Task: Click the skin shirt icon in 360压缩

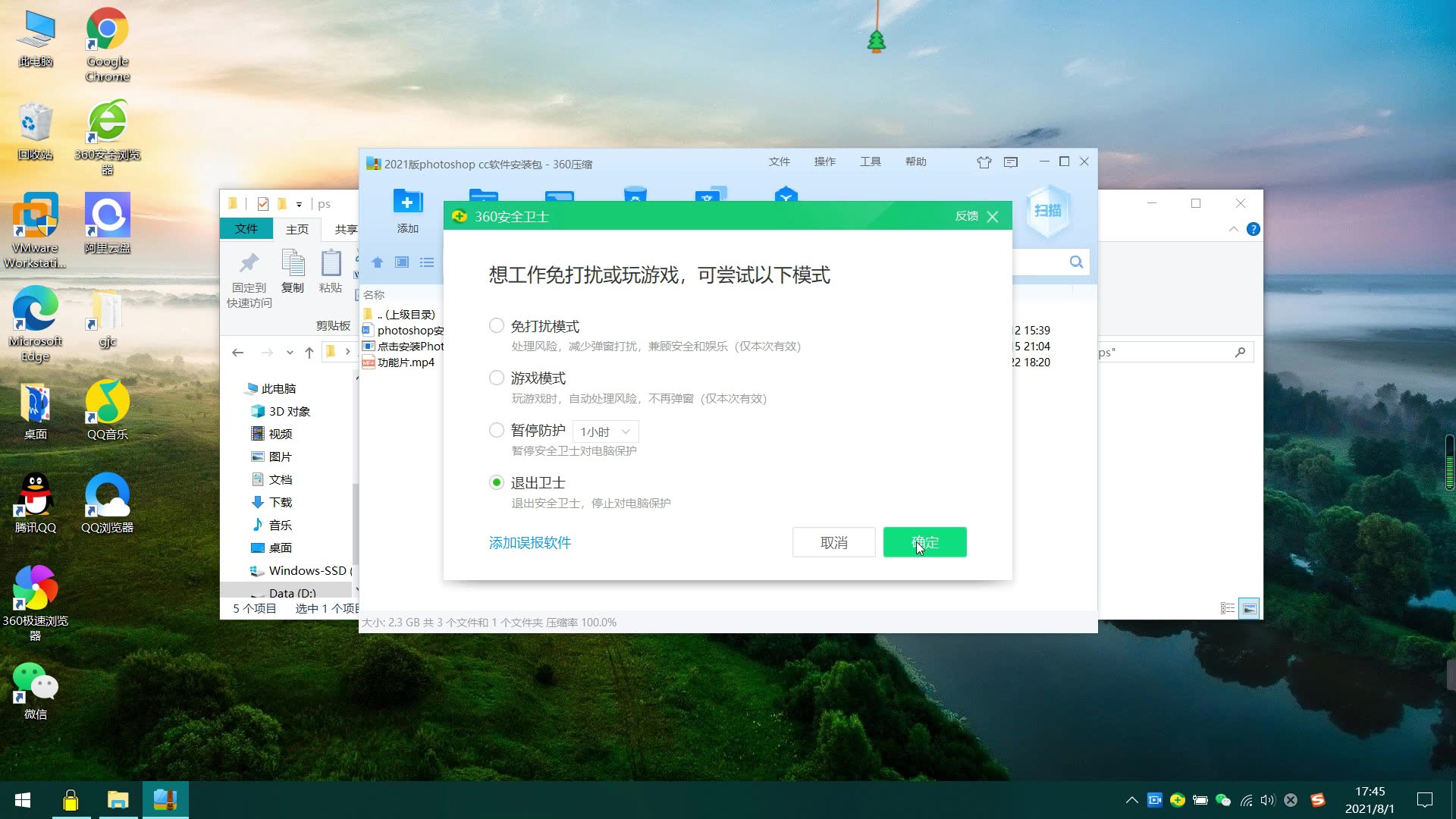Action: [x=984, y=162]
